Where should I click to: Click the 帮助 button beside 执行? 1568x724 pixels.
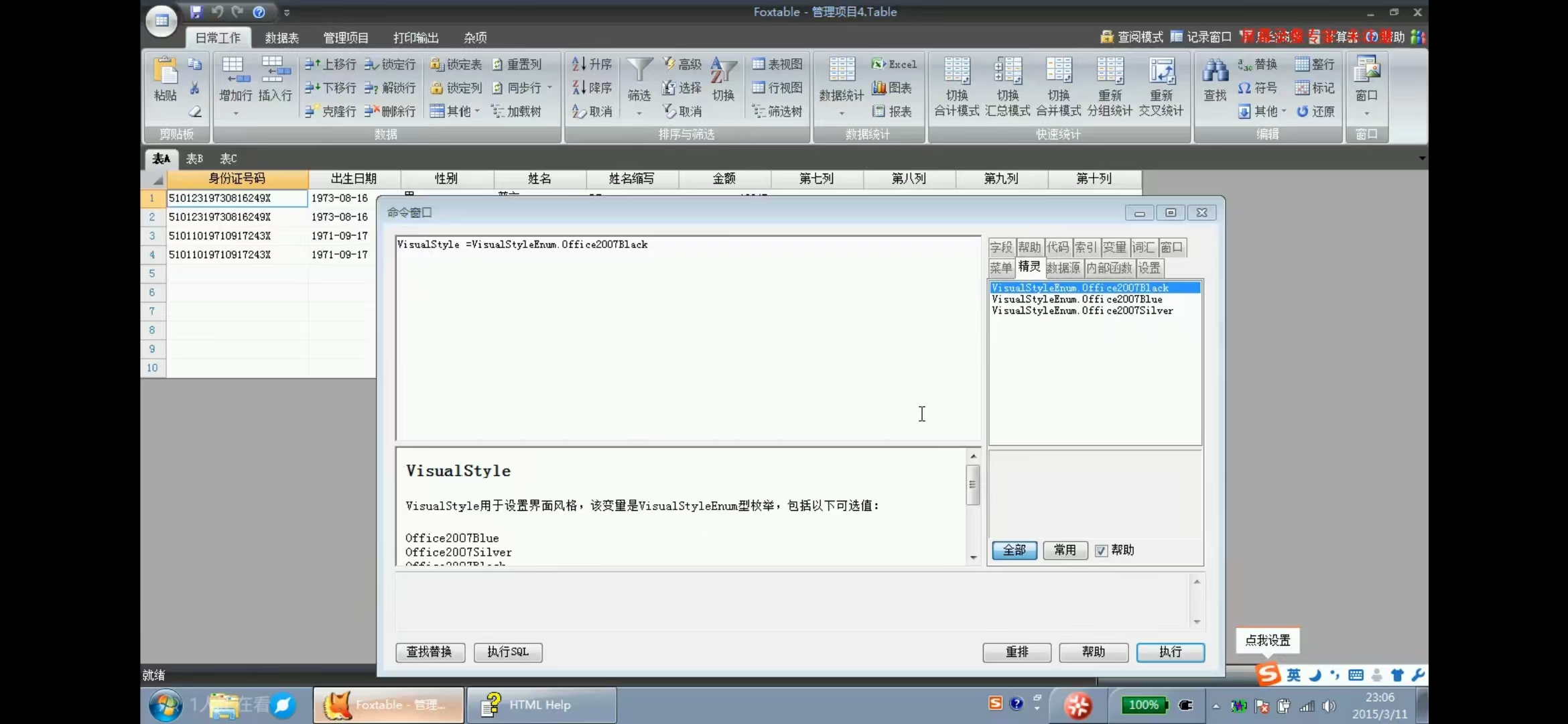[1094, 652]
